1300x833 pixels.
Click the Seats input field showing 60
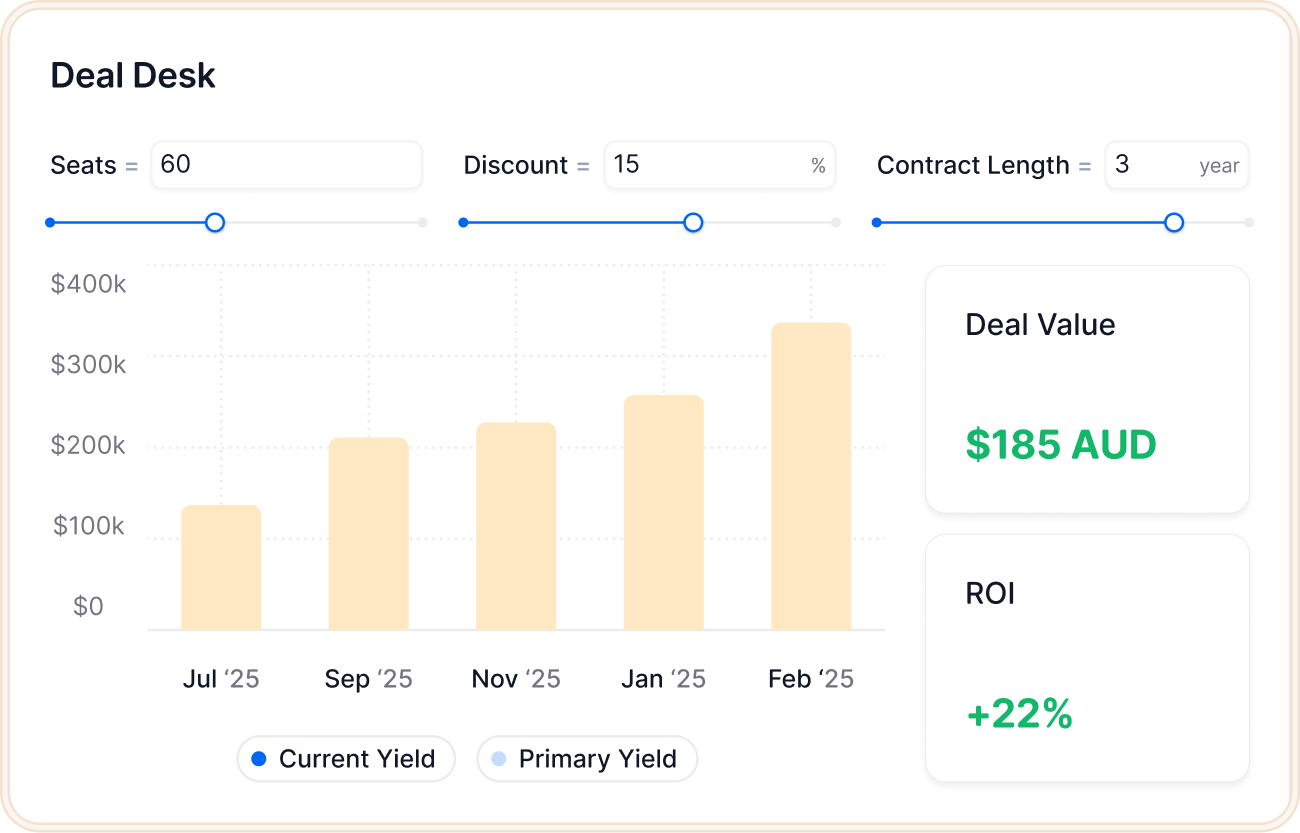[x=286, y=165]
